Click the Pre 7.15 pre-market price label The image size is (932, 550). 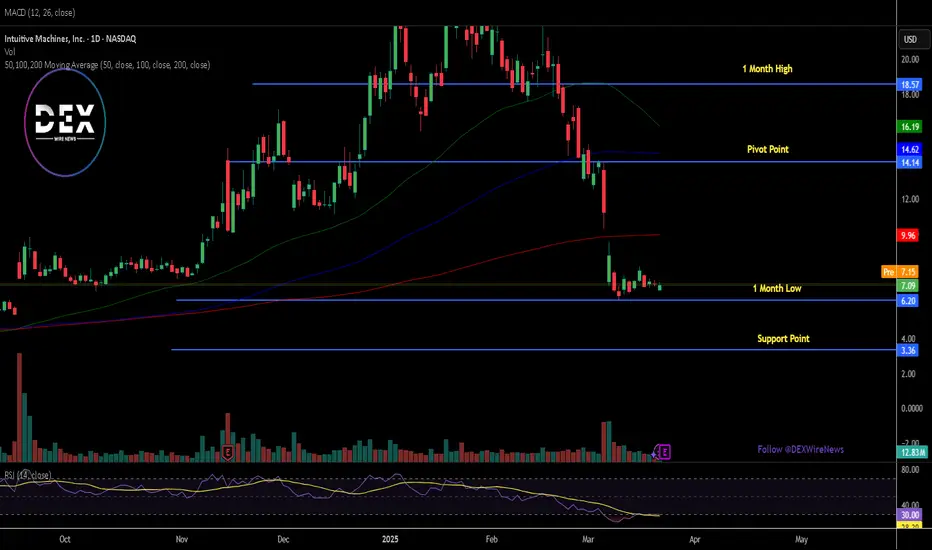point(900,272)
